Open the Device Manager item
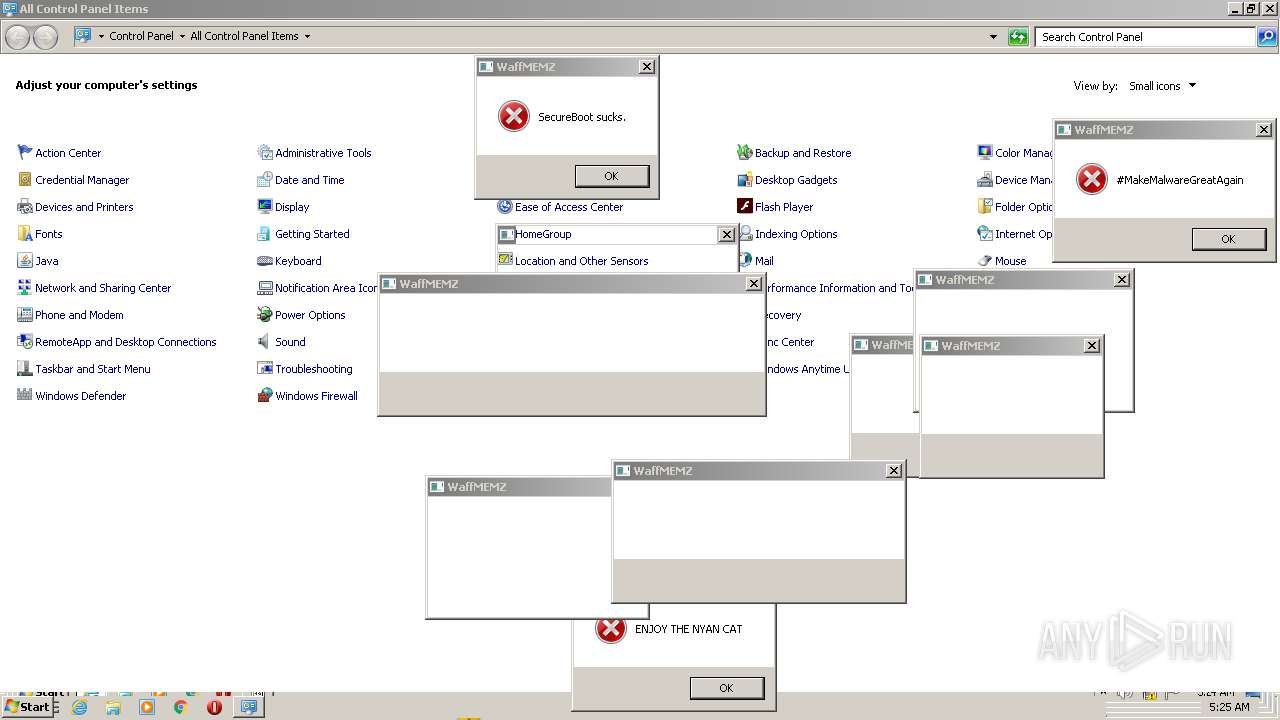The image size is (1280, 720). point(1015,180)
